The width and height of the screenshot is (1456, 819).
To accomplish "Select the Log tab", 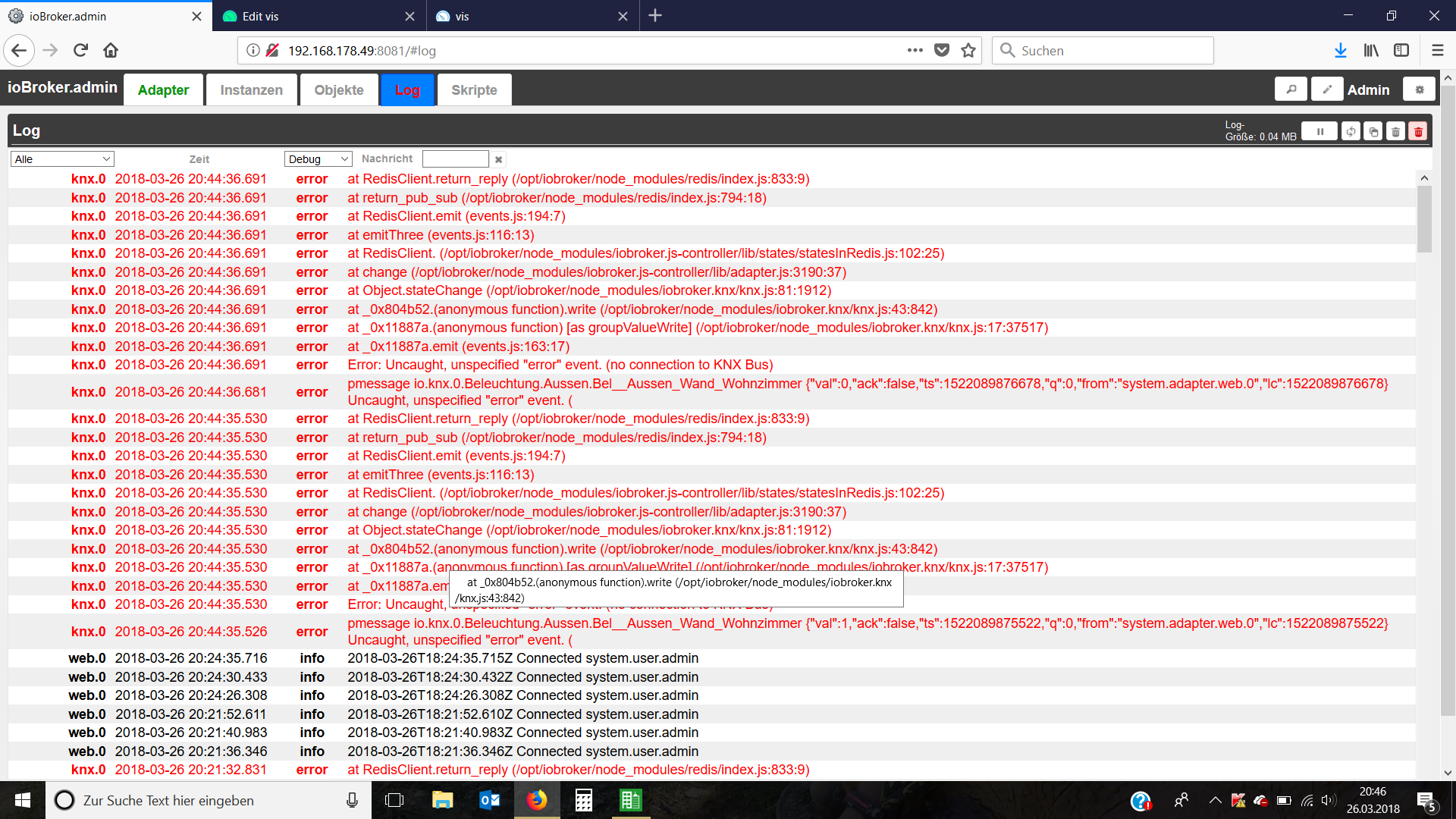I will click(x=407, y=89).
